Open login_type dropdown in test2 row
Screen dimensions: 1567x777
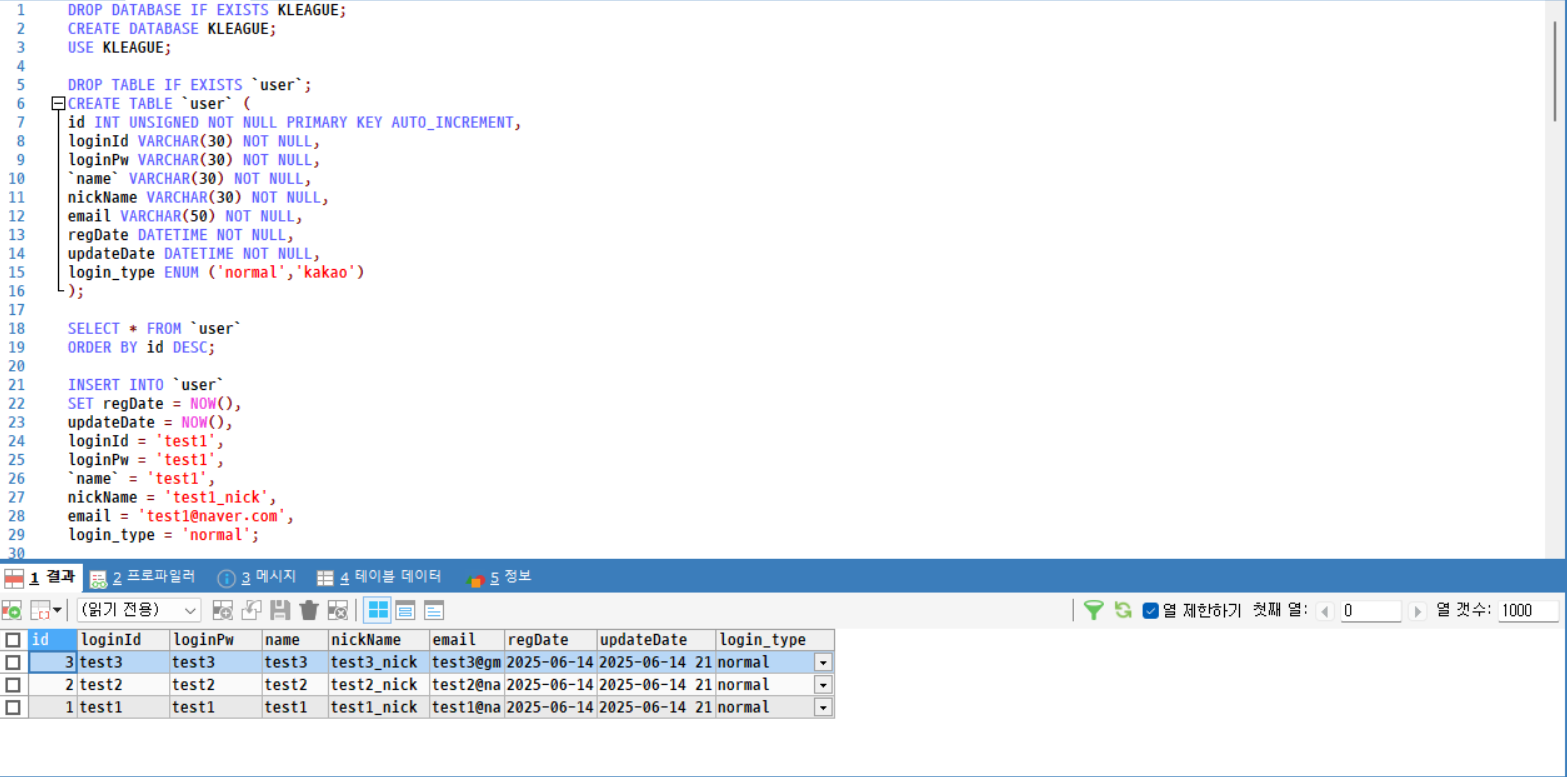tap(823, 685)
